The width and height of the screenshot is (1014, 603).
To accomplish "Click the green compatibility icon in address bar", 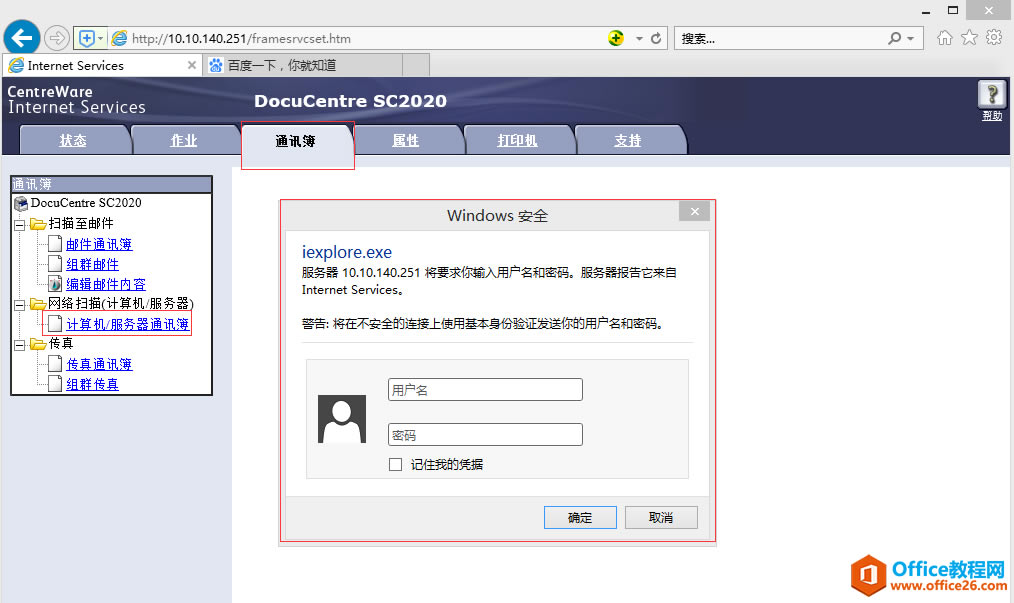I will coord(616,38).
